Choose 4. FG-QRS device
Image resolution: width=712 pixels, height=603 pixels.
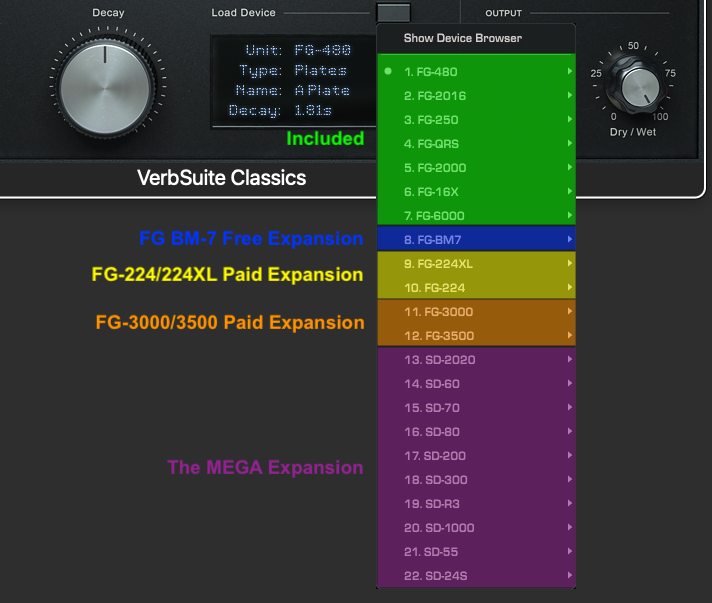(476, 144)
